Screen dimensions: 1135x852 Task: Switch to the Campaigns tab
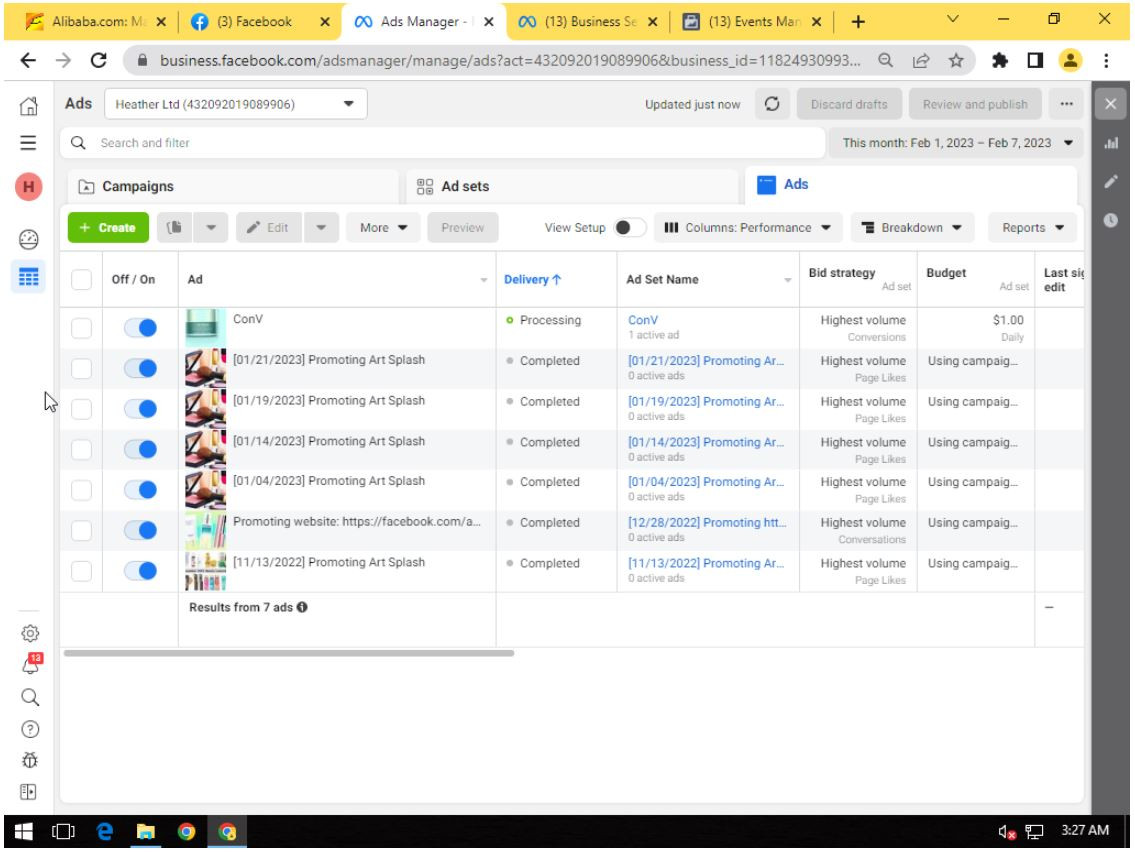tap(233, 186)
